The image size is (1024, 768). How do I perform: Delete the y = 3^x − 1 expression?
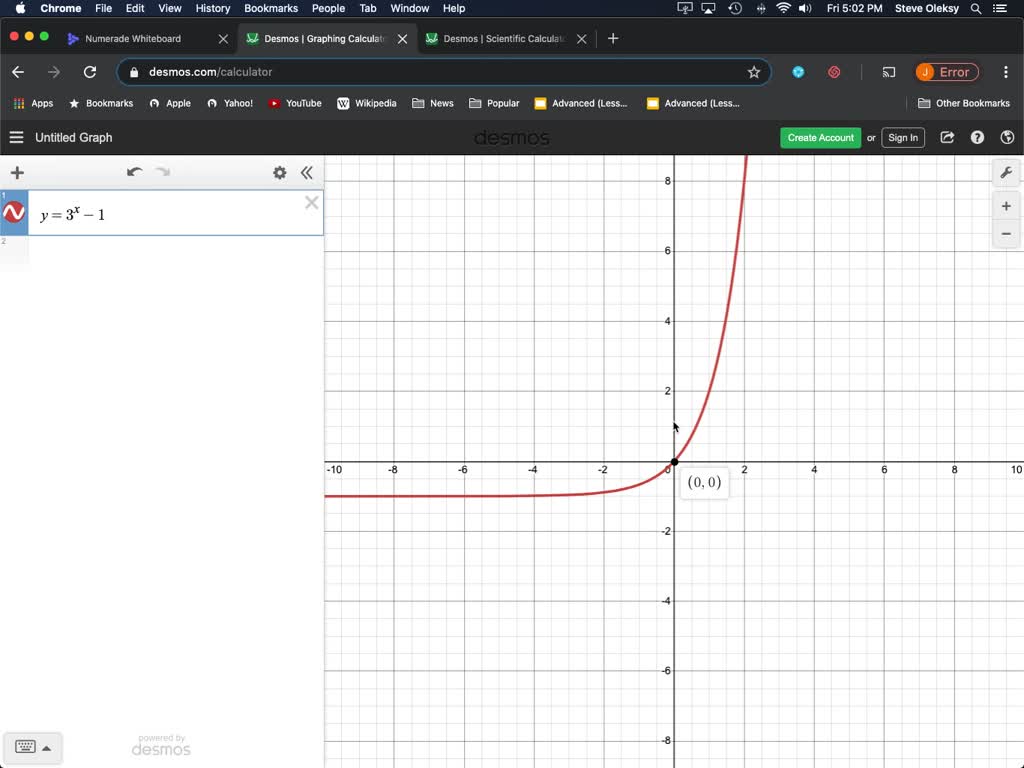point(311,203)
